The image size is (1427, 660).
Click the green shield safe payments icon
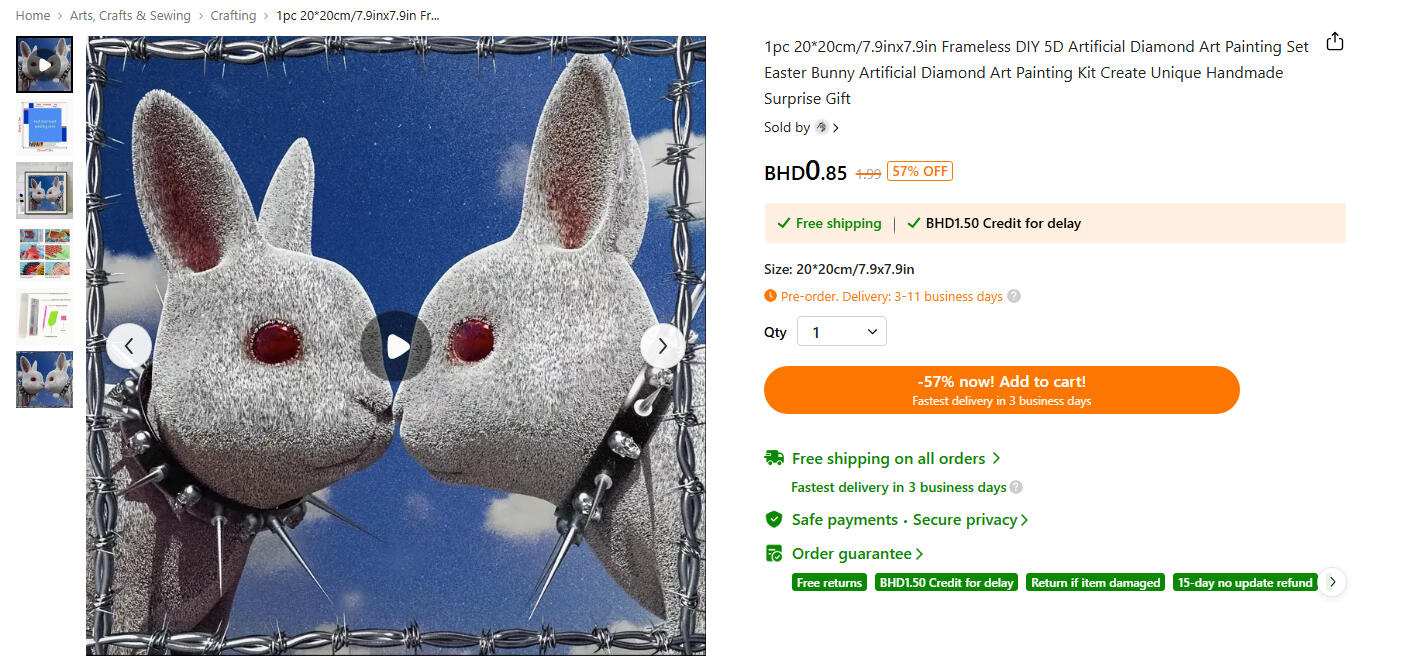pos(774,520)
